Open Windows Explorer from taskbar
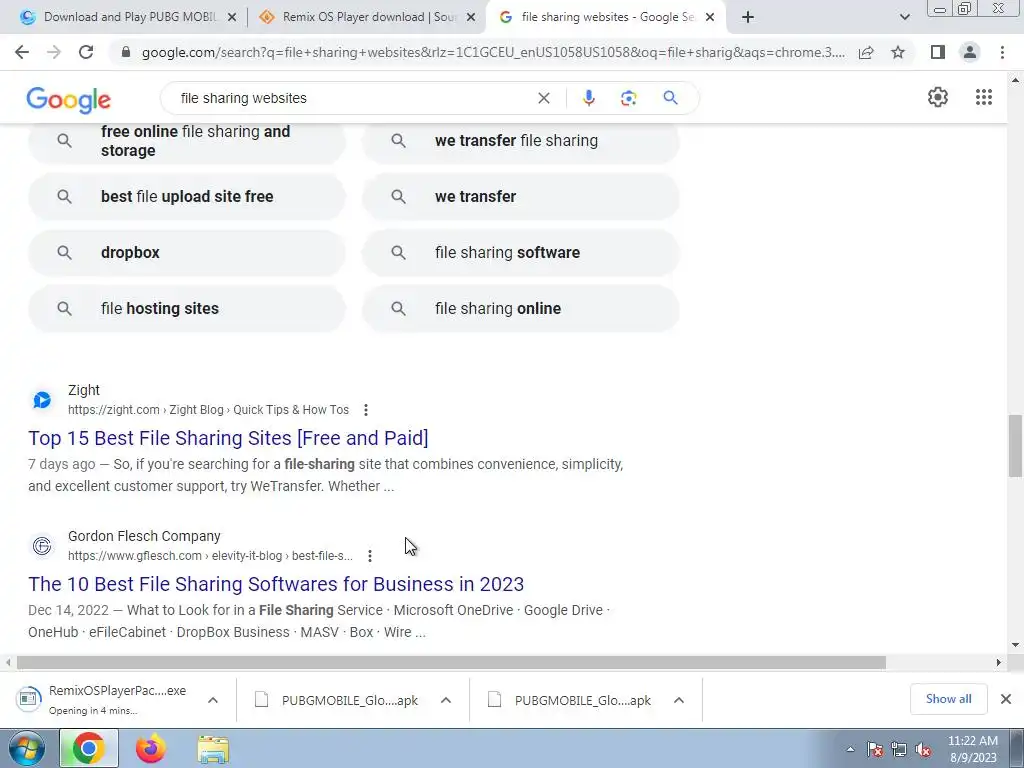 pos(213,749)
